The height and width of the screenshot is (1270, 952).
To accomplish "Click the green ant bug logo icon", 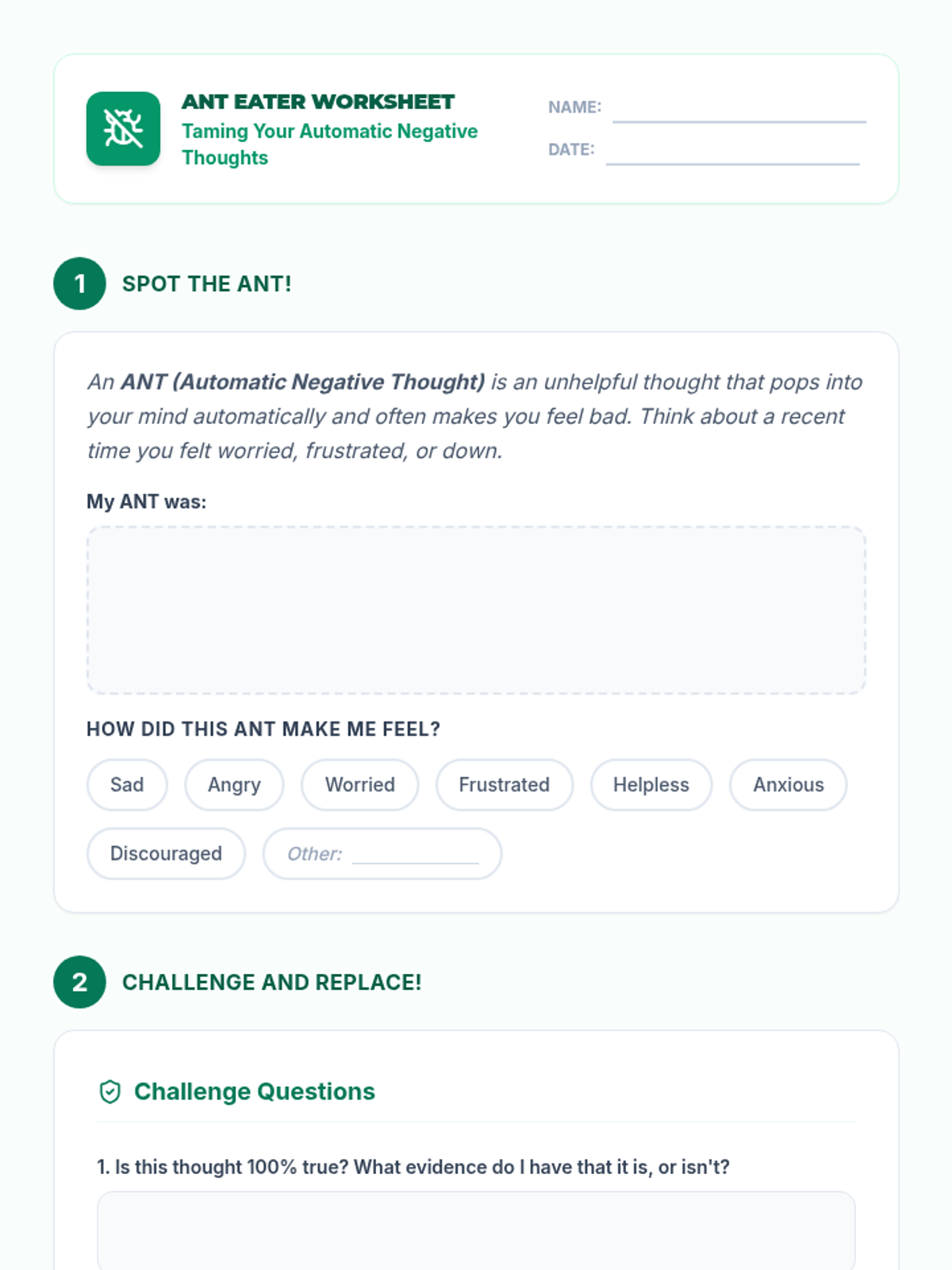I will pyautogui.click(x=123, y=129).
